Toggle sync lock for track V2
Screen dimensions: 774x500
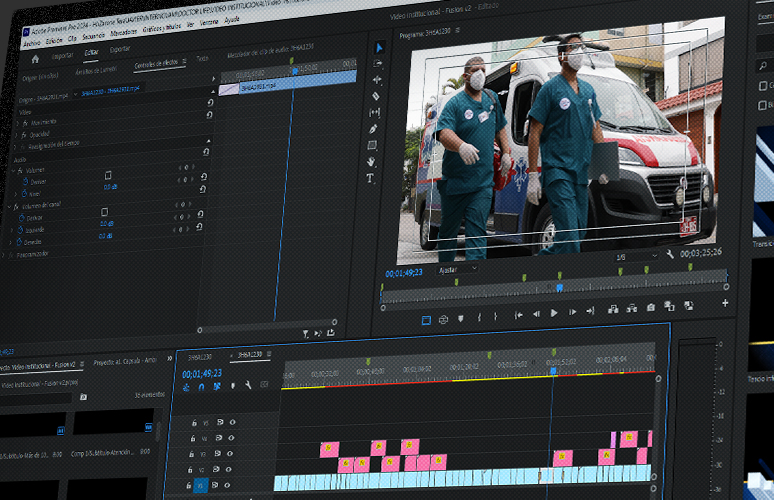[216, 469]
